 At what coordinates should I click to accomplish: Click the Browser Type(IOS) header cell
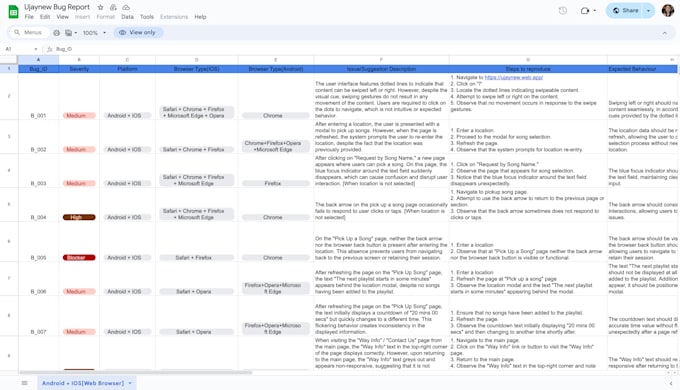196,69
